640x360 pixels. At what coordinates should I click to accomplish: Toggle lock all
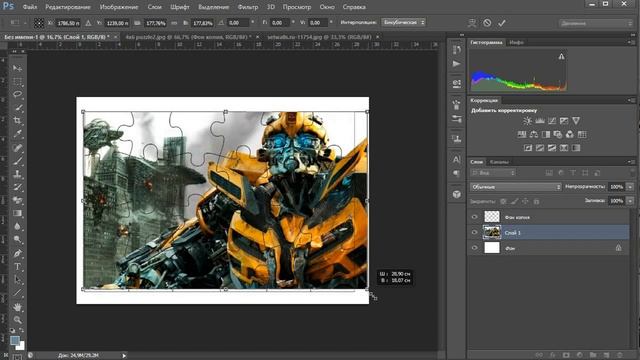[x=536, y=201]
